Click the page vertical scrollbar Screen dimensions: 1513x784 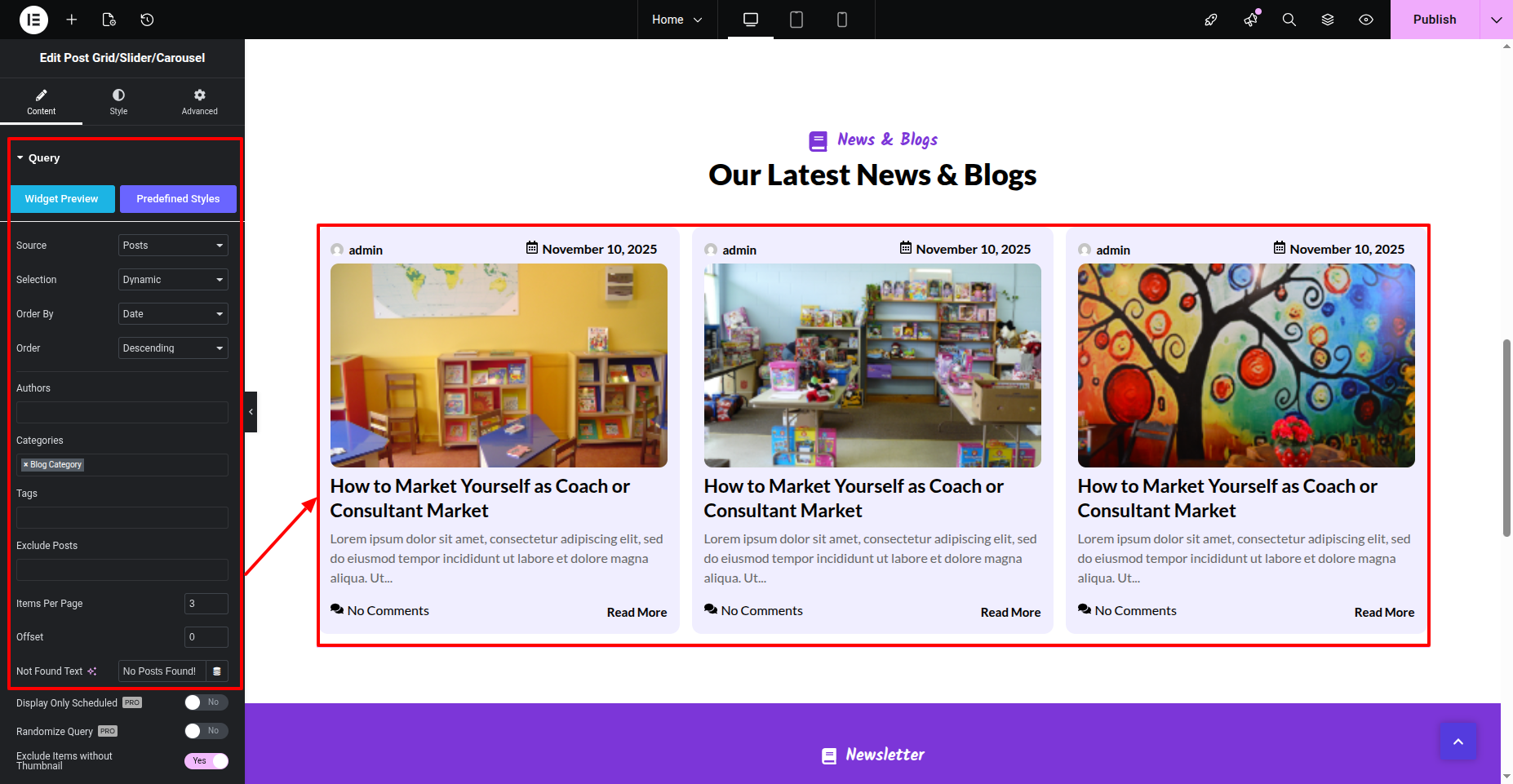coord(1506,438)
